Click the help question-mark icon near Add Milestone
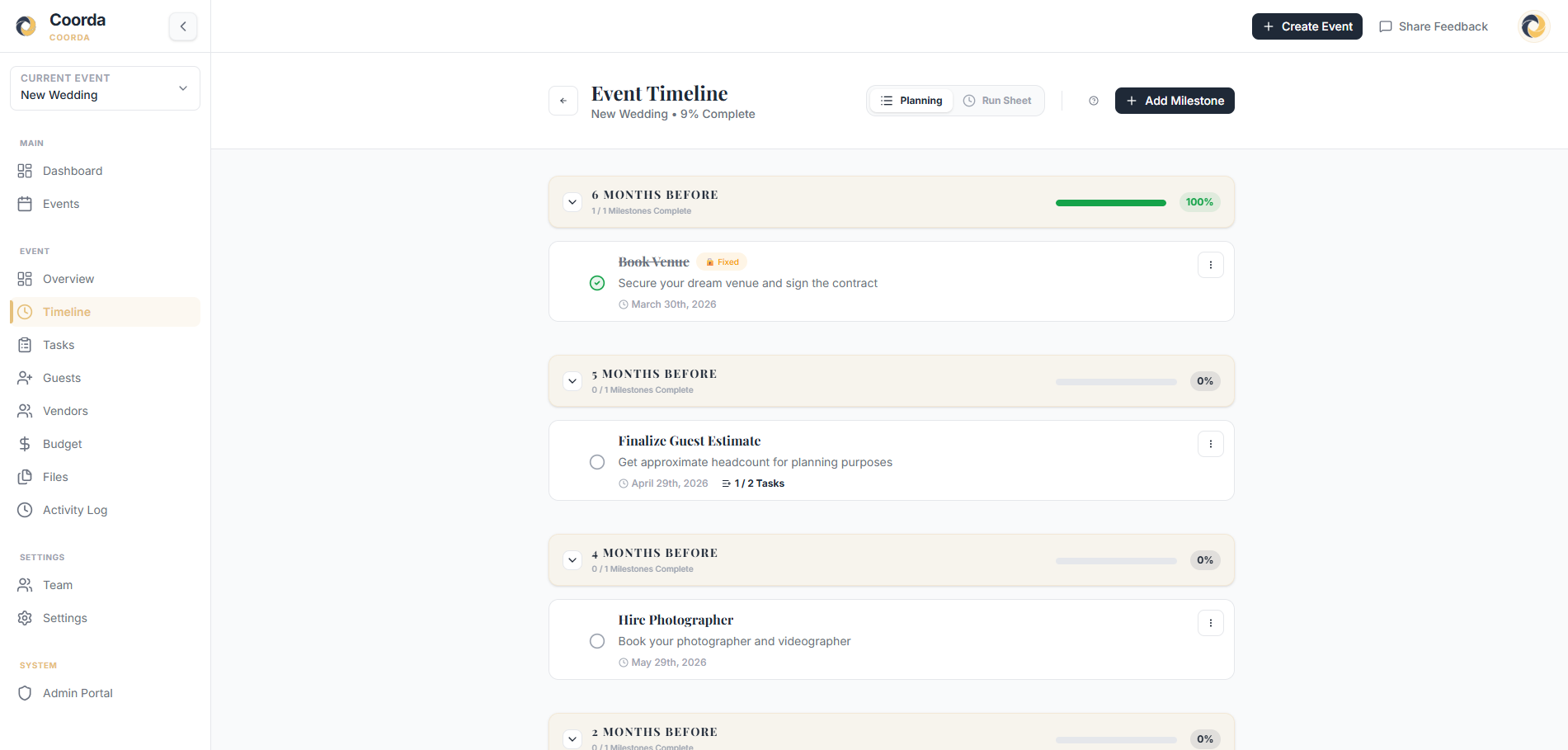This screenshot has height=750, width=1568. pyautogui.click(x=1094, y=101)
